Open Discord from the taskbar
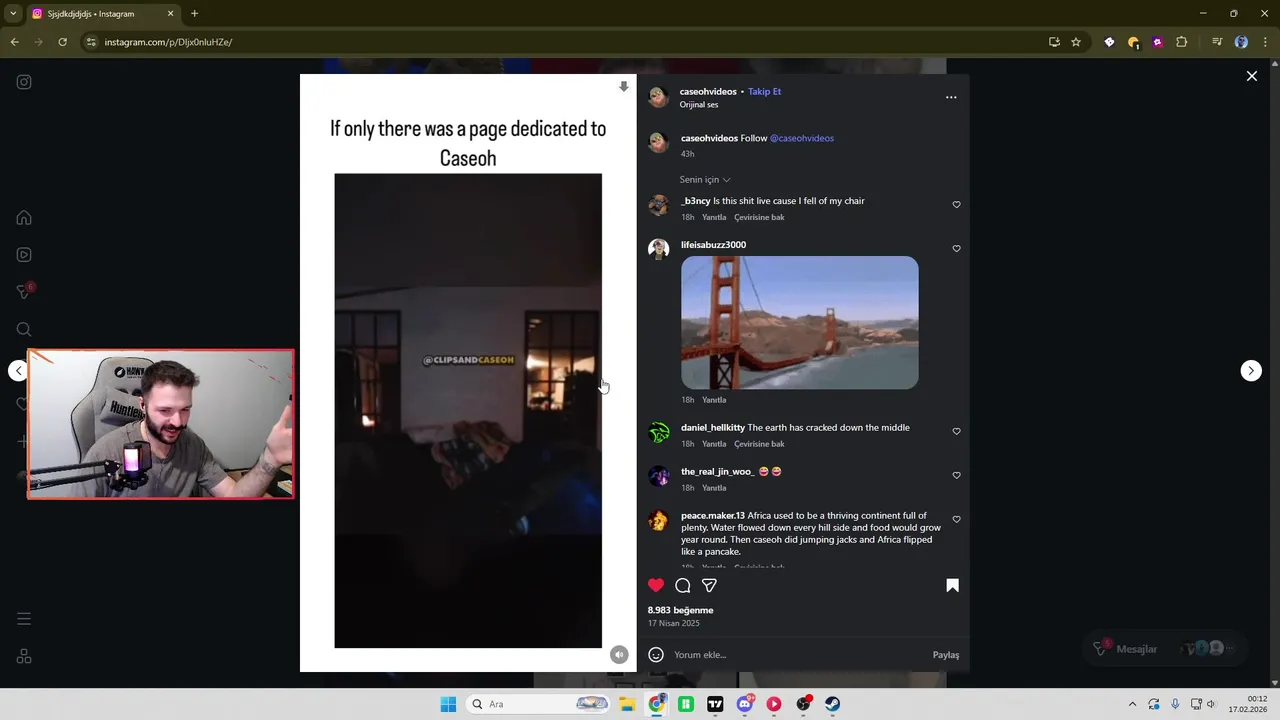The image size is (1280, 720). click(x=744, y=704)
